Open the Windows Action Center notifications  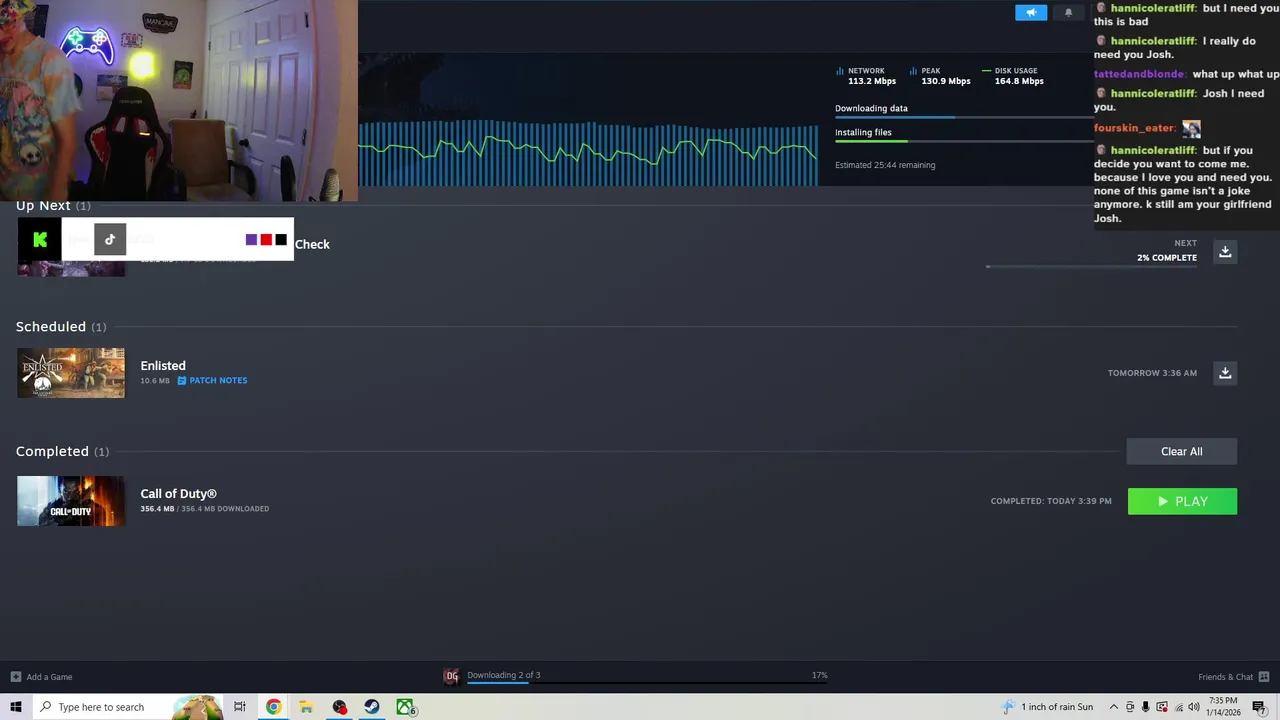1260,707
